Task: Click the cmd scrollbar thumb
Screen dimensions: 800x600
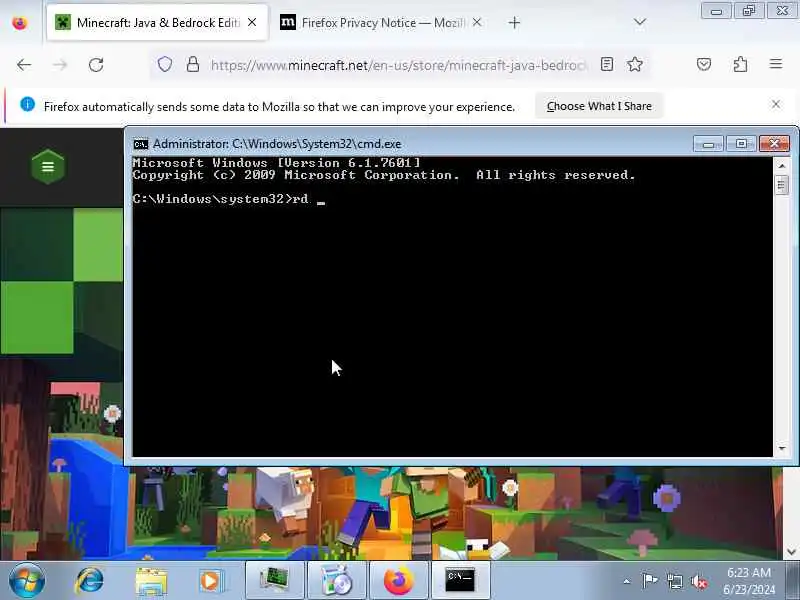Action: point(782,185)
